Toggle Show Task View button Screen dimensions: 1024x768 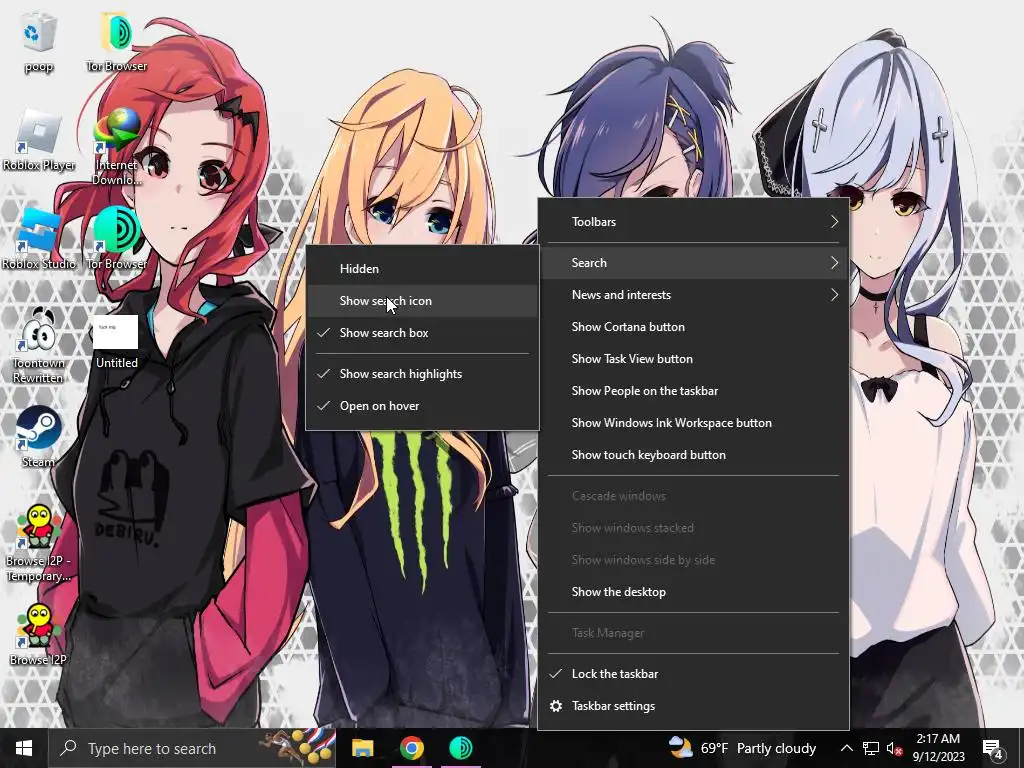coord(693,359)
